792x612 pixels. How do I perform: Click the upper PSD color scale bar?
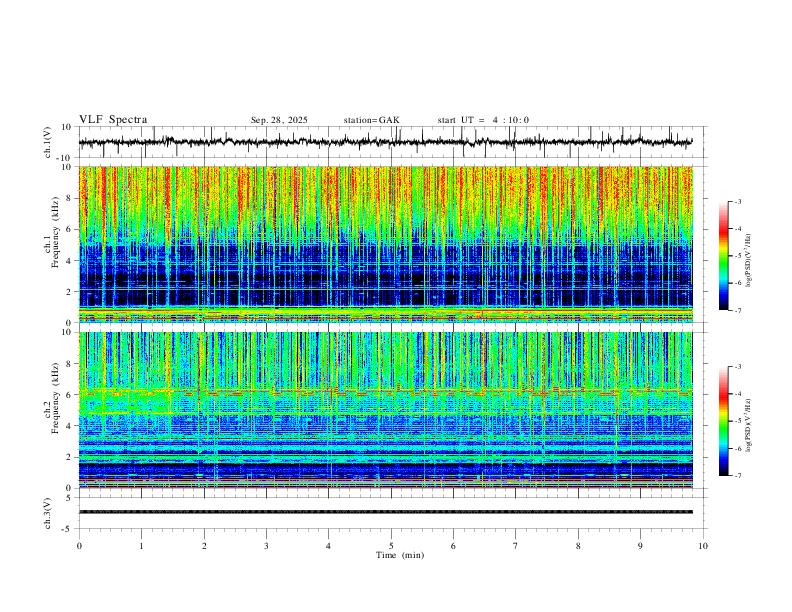(x=724, y=256)
